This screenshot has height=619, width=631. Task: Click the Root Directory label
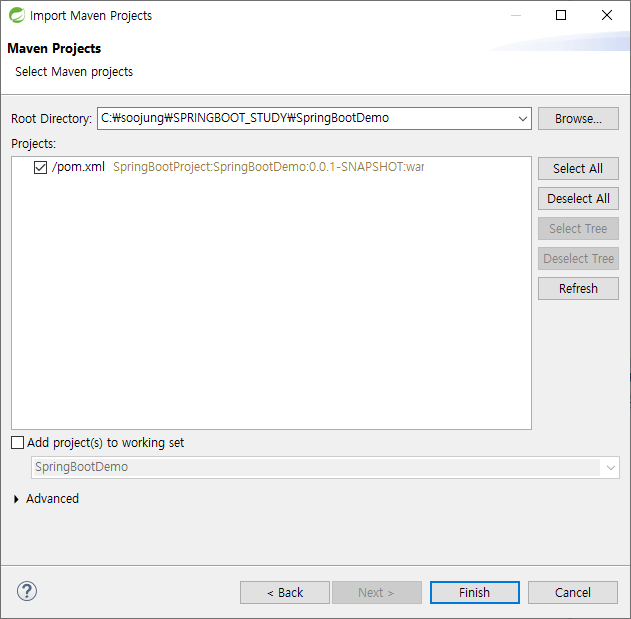coord(51,119)
